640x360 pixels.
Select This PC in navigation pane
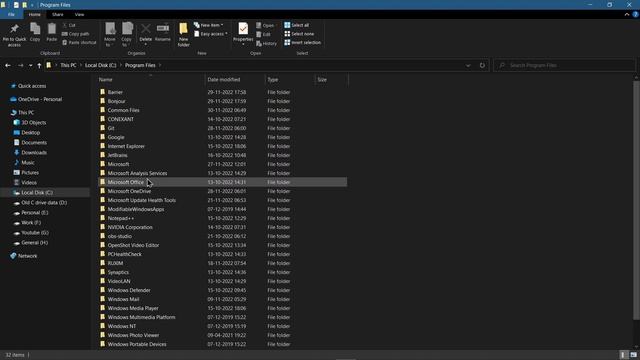(26, 113)
